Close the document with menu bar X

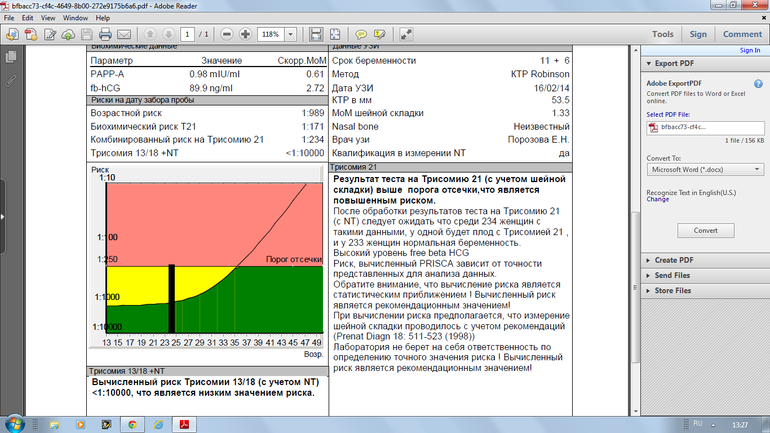click(764, 18)
